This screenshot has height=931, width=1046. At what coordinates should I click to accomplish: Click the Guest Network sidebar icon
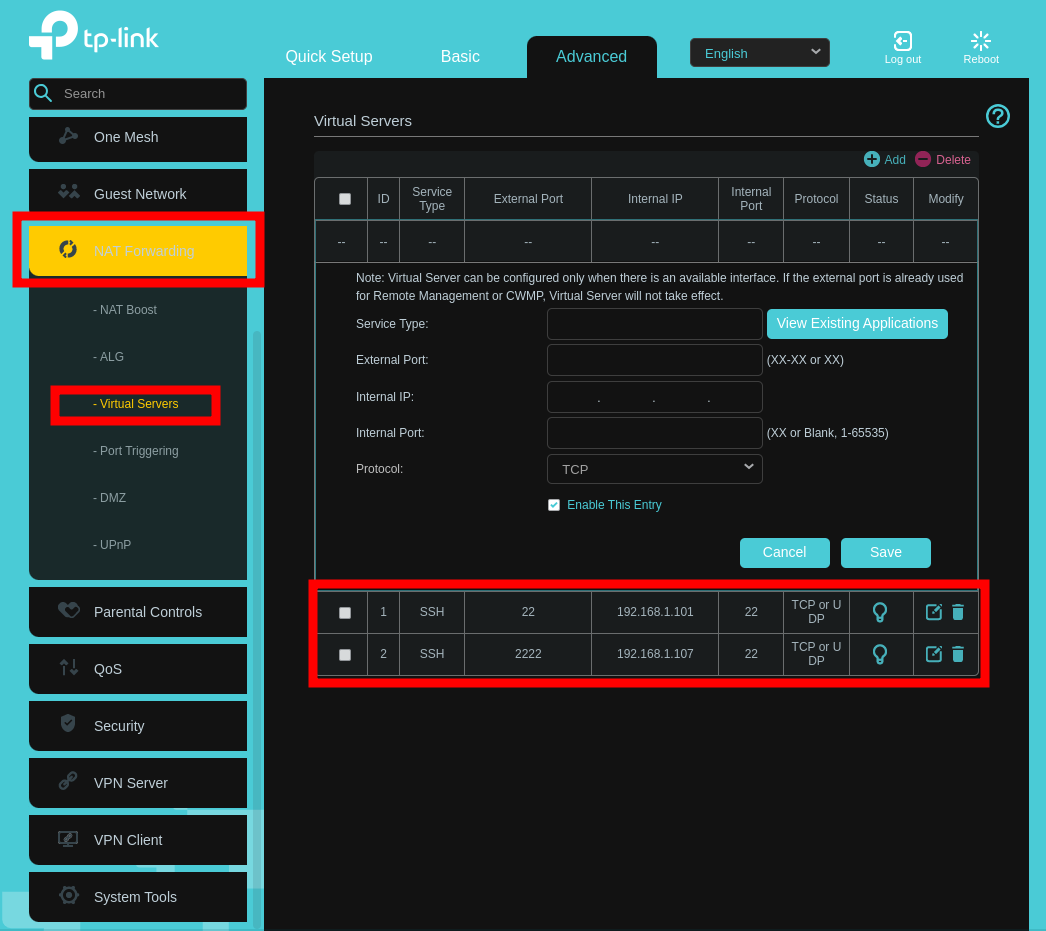(68, 192)
